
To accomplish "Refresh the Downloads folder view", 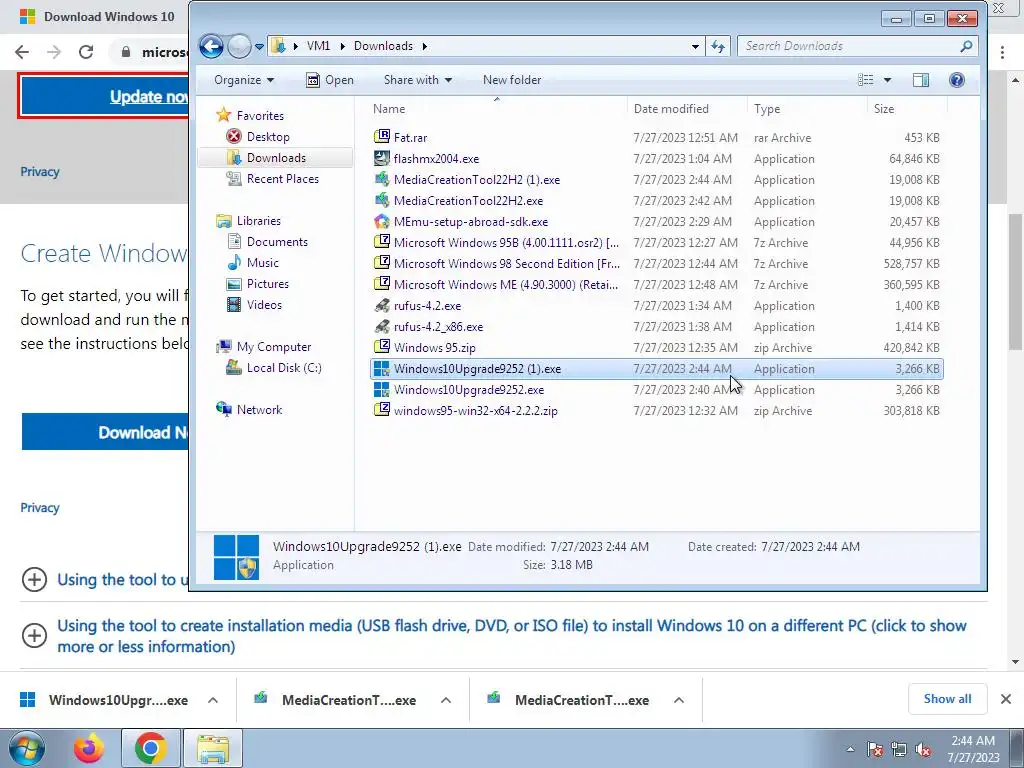I will (718, 46).
